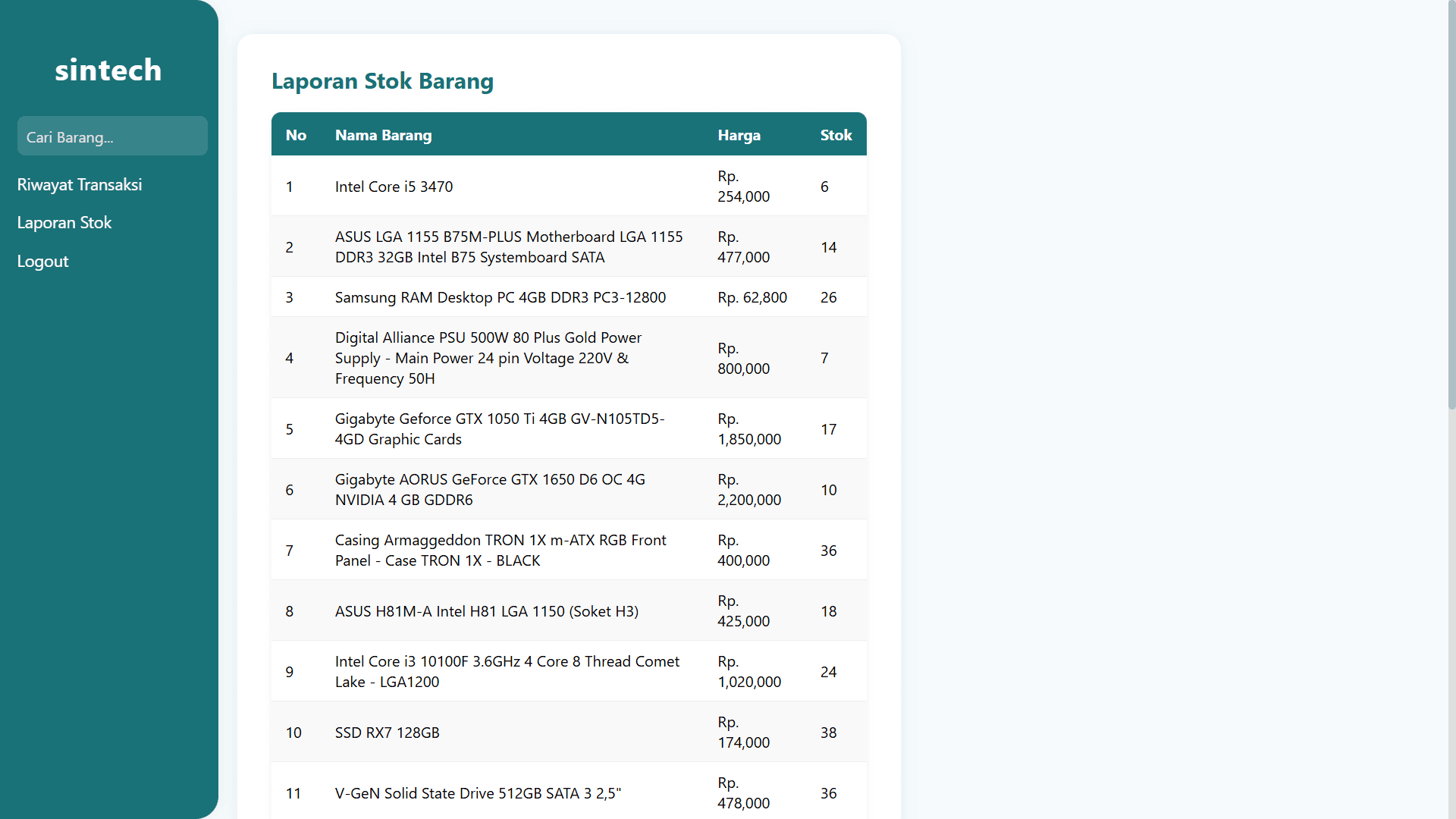Select price Rp. 254,000
The width and height of the screenshot is (1456, 819).
[744, 186]
